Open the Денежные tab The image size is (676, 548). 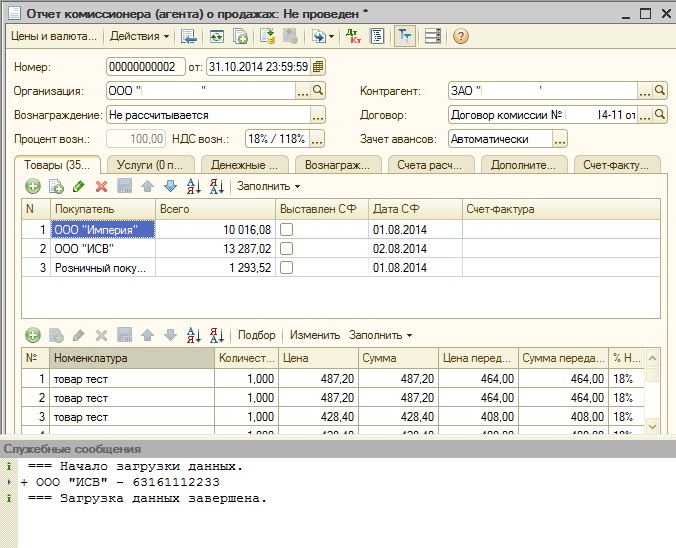coord(245,164)
